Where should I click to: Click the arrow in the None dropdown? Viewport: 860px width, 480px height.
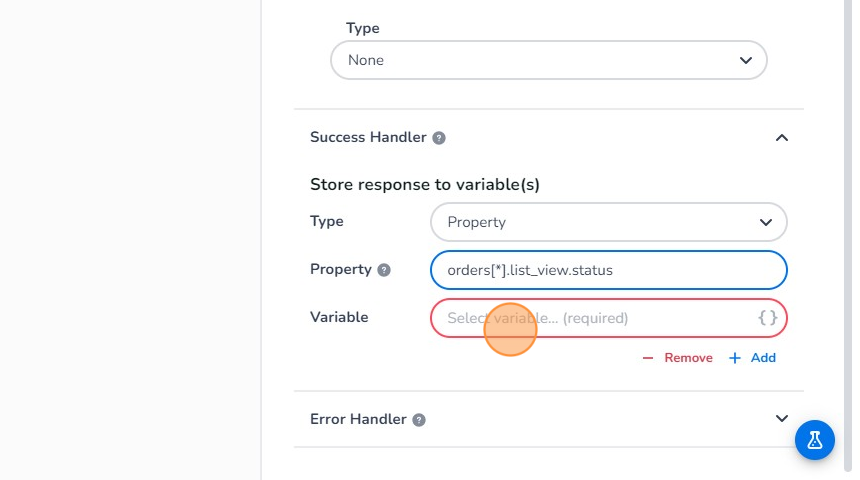745,60
